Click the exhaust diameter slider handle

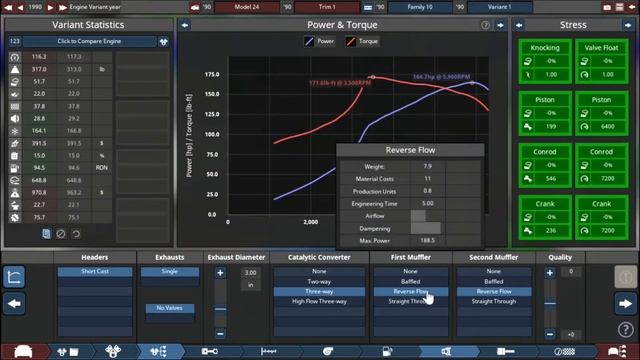point(220,309)
